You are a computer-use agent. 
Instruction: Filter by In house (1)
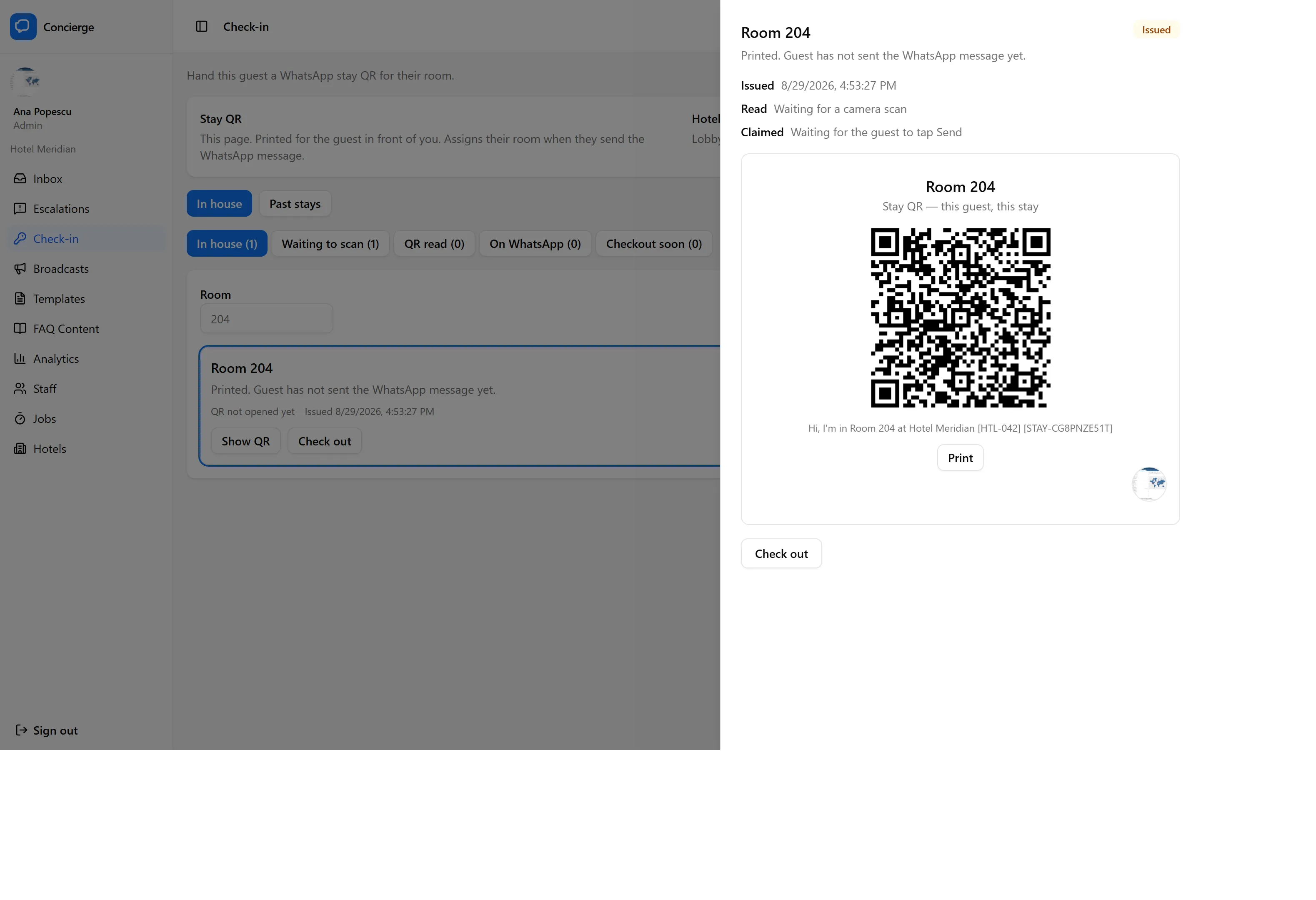(x=227, y=243)
